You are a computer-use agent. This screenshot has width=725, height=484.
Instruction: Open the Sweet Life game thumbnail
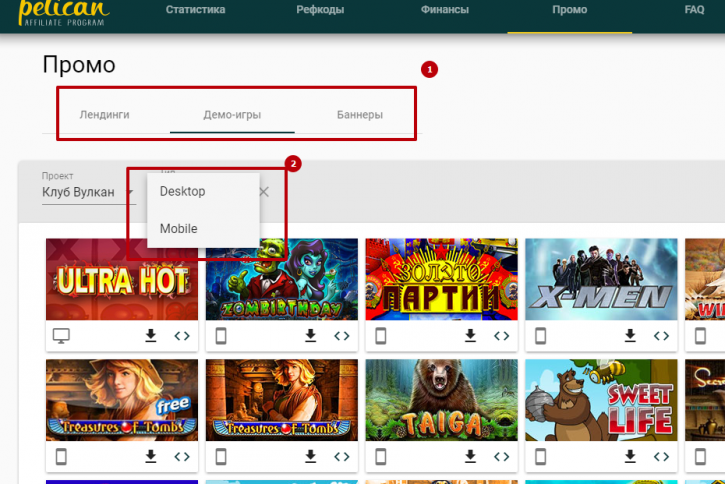[x=602, y=400]
